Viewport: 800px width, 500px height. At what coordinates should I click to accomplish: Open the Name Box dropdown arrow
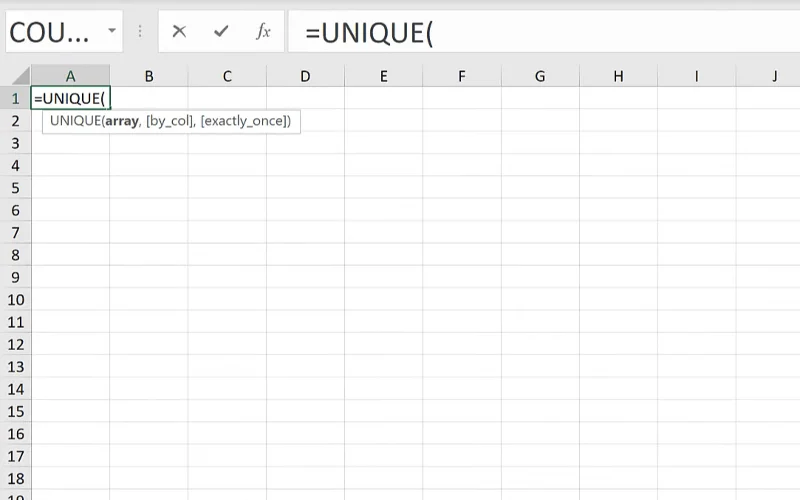point(112,31)
